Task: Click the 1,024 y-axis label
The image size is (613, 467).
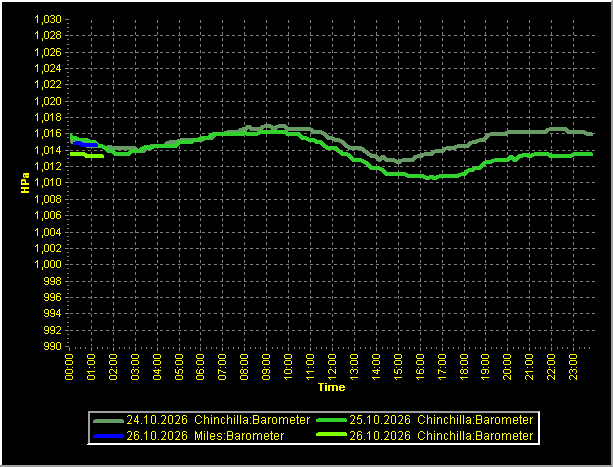Action: click(x=48, y=68)
